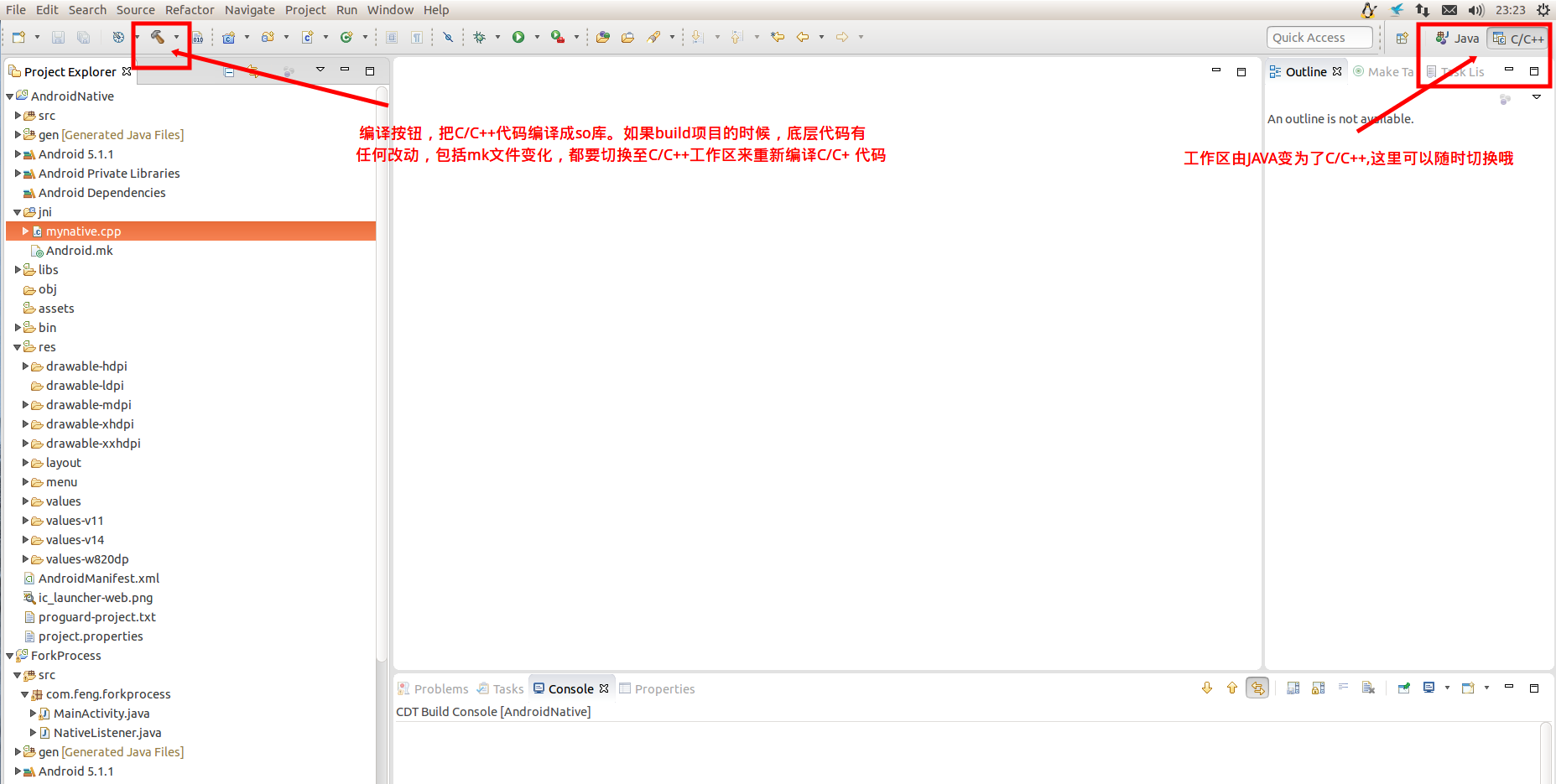Click the Search flashlight icon
This screenshot has height=784, width=1556.
point(653,37)
